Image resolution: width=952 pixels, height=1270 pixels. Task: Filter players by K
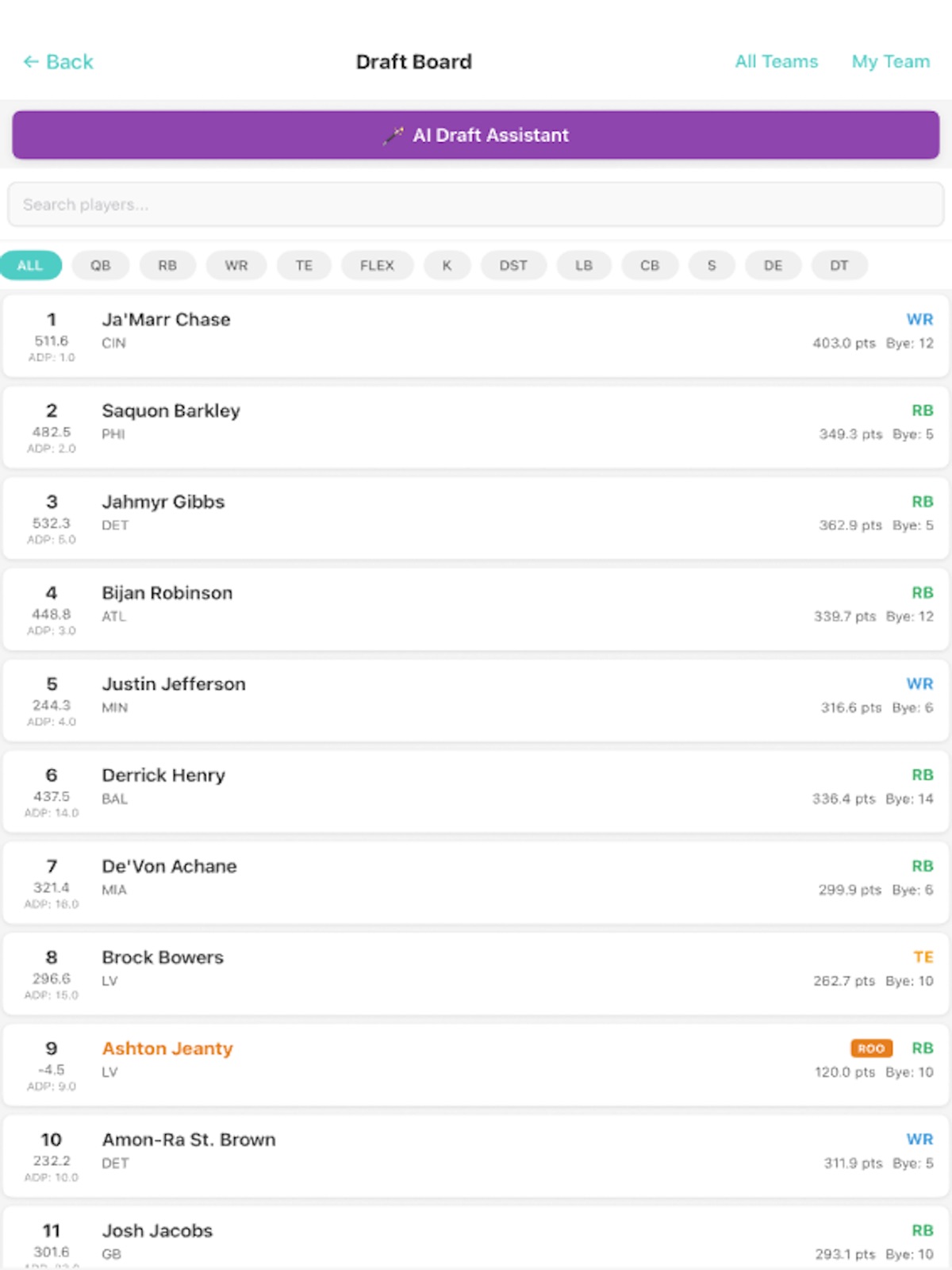pos(447,265)
